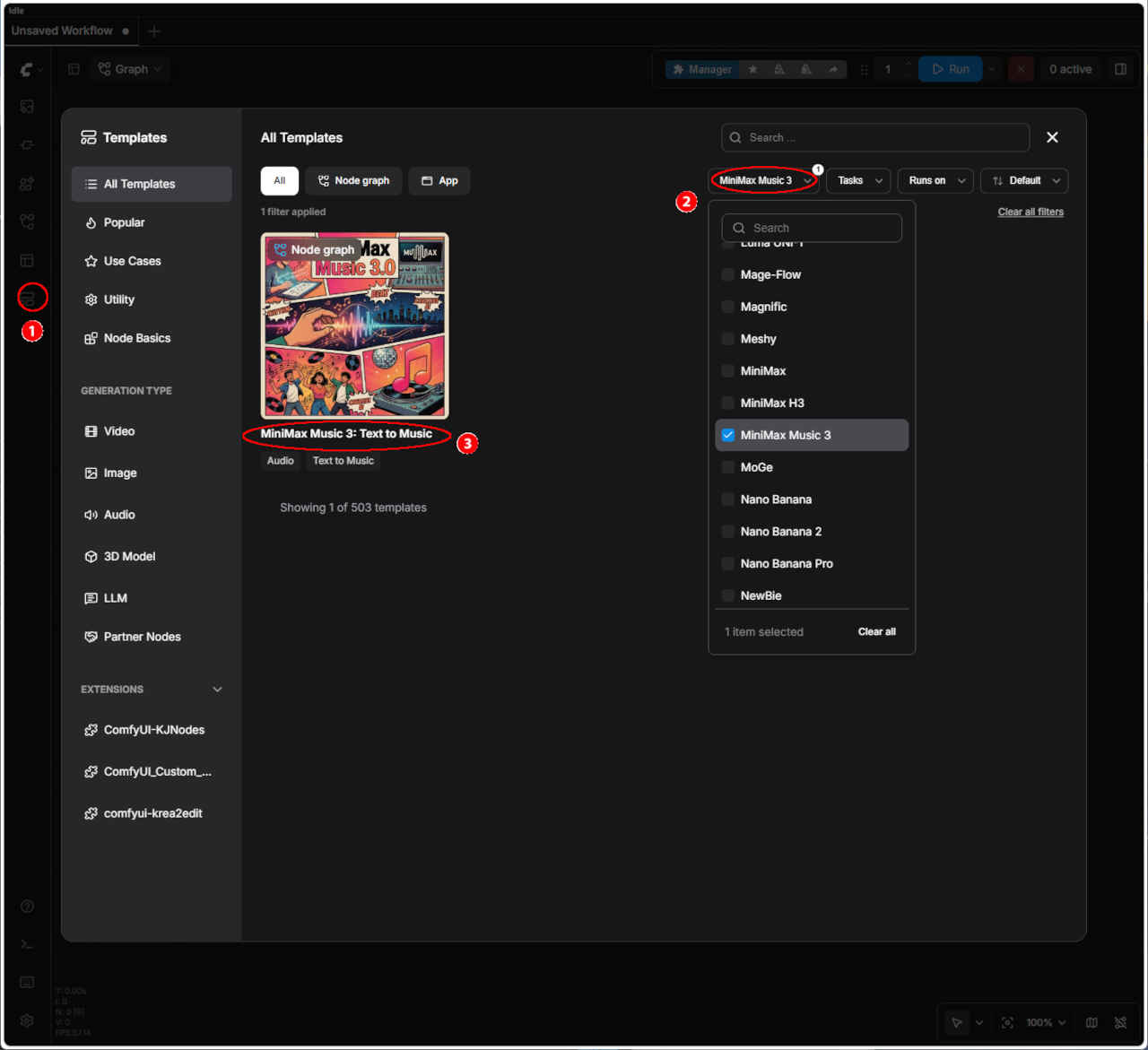Open the Tasks filter dropdown
The height and width of the screenshot is (1050, 1148).
859,180
